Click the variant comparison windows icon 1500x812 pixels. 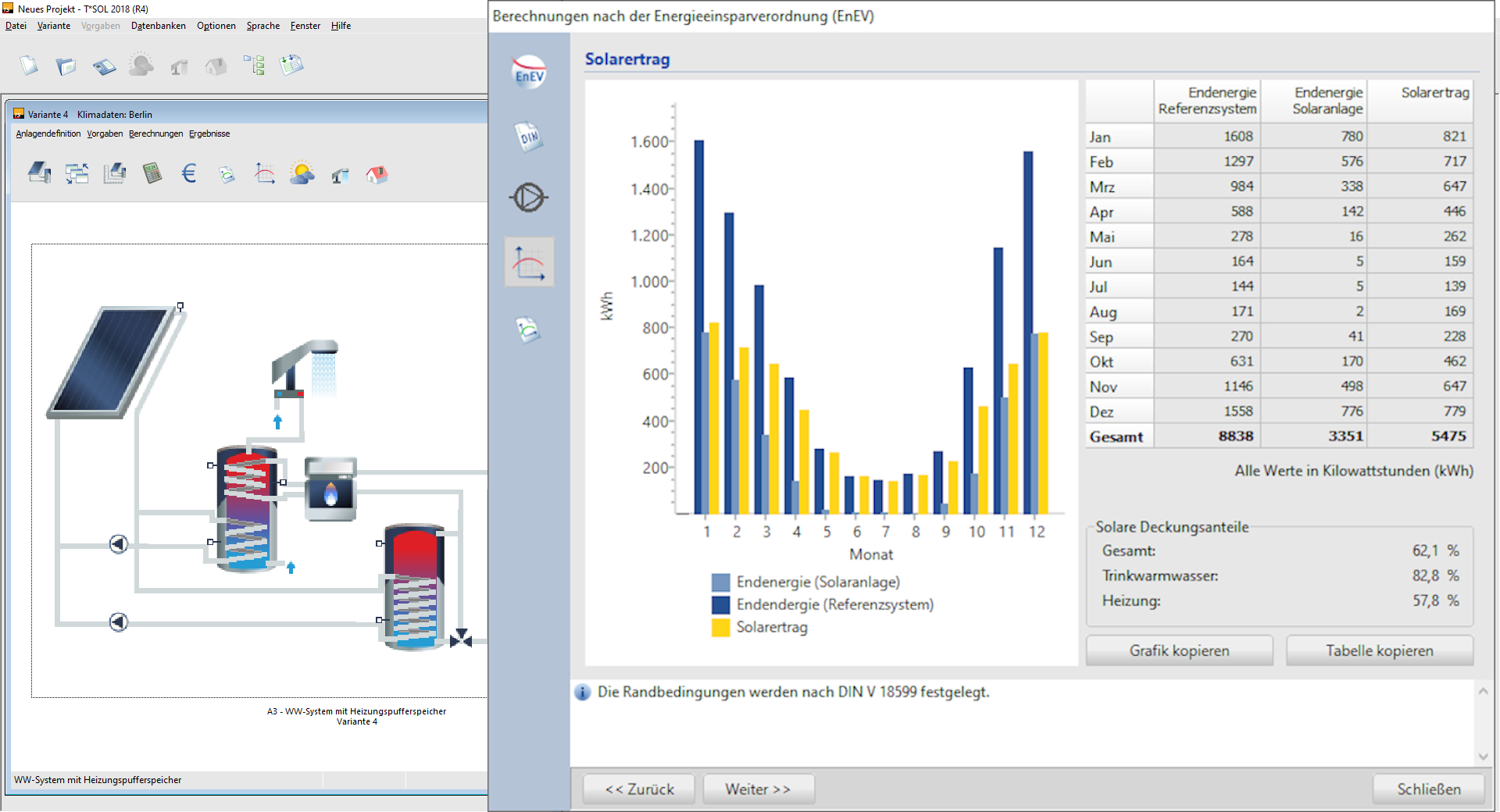click(77, 173)
